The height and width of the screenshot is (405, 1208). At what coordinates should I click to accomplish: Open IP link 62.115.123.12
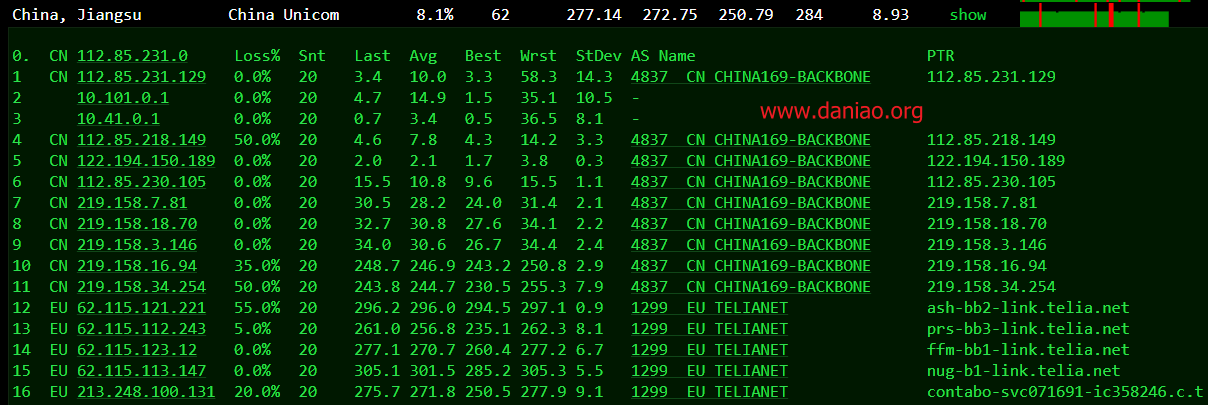pos(137,350)
